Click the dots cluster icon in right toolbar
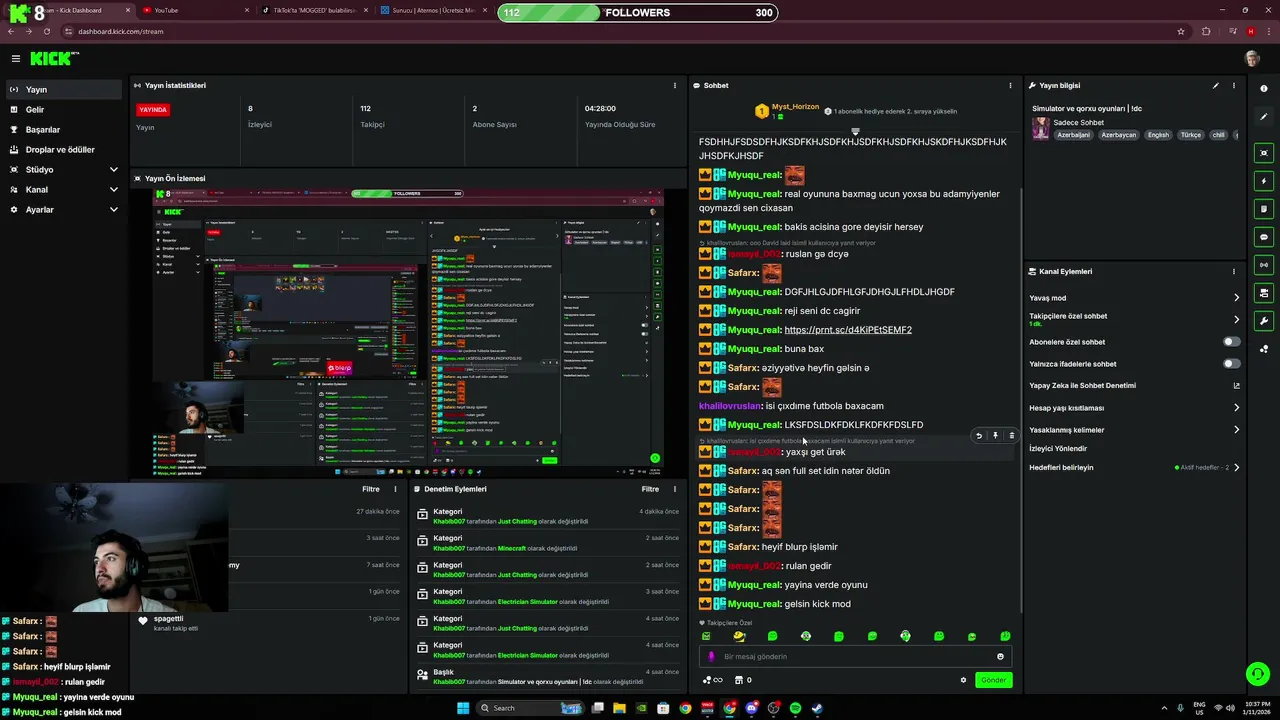 (1264, 349)
